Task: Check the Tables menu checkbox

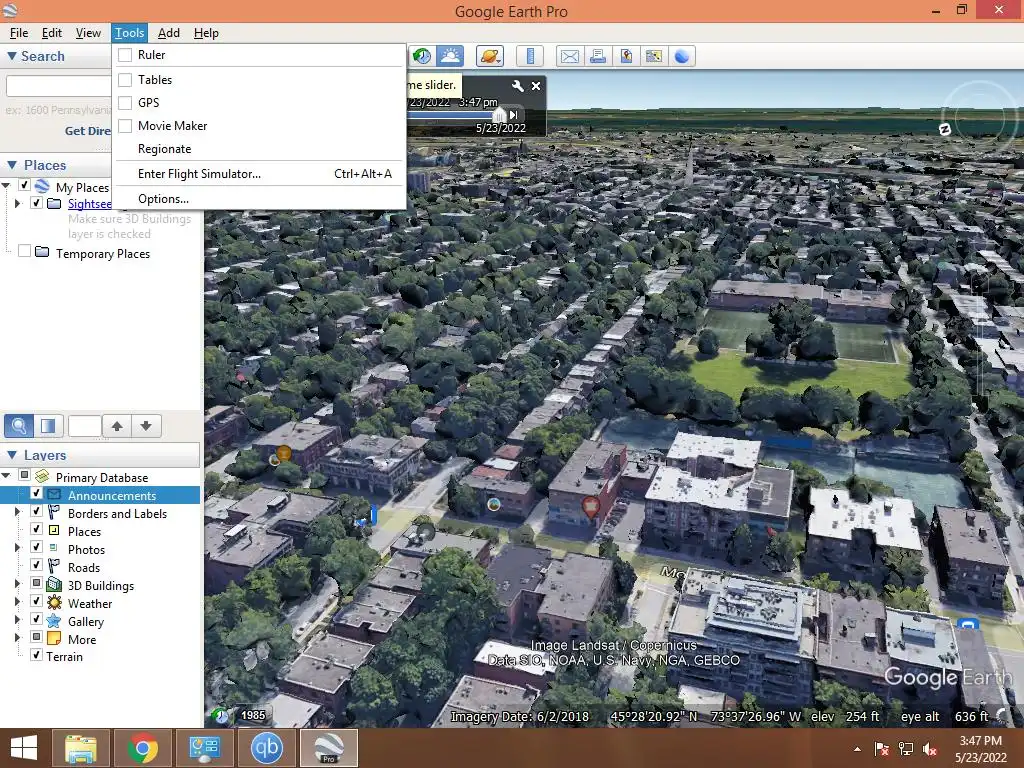Action: [x=125, y=80]
